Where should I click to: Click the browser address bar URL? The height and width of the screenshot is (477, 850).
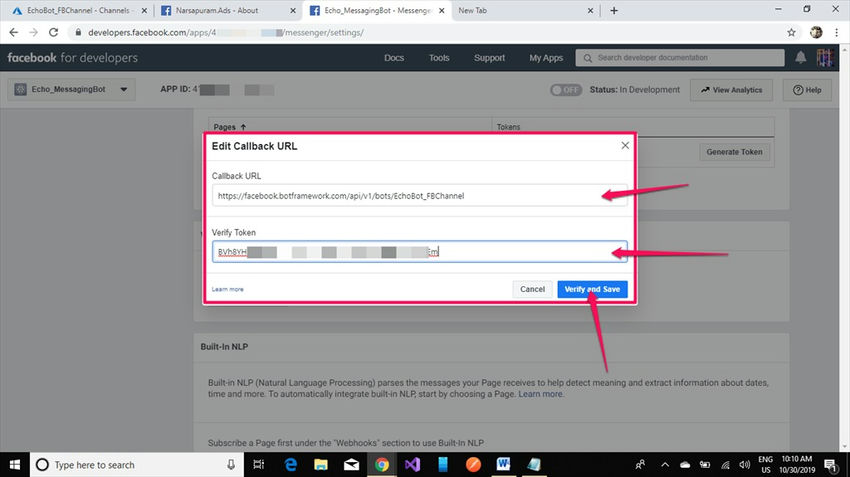coord(226,33)
